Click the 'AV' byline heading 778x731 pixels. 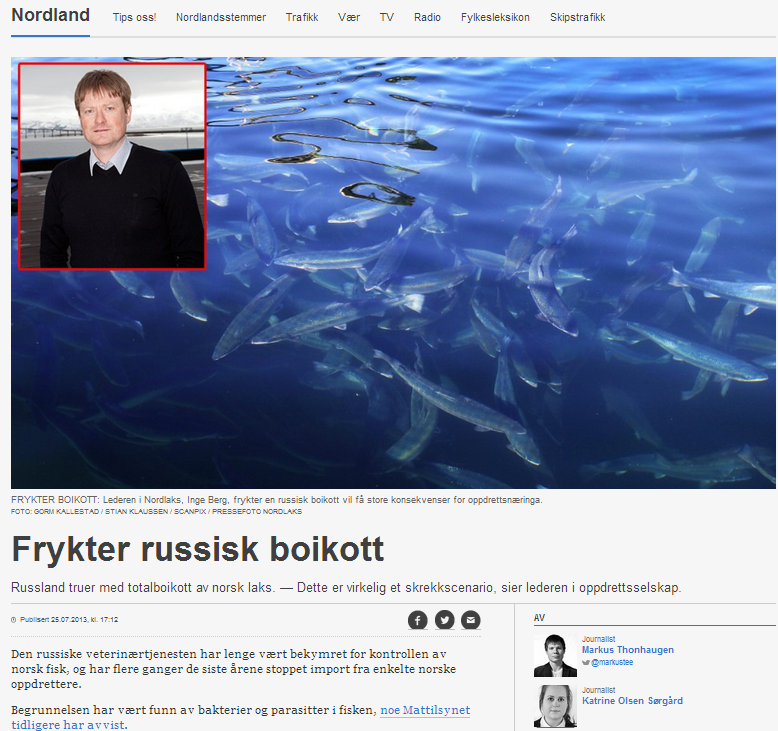click(539, 618)
